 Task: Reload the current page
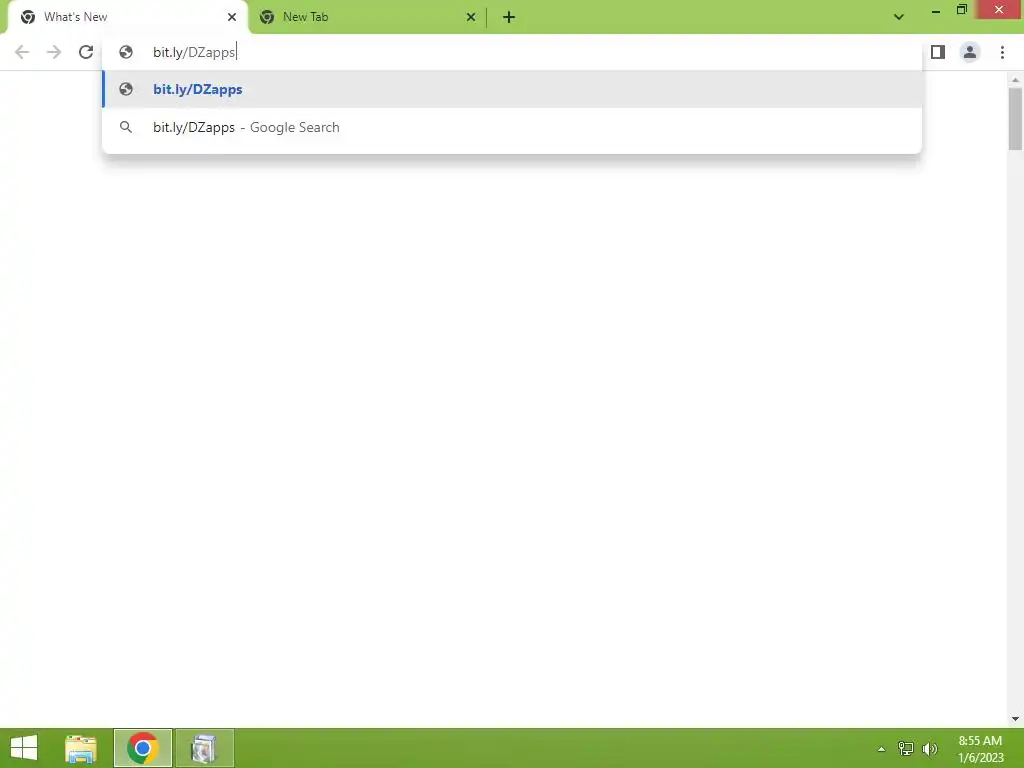tap(86, 52)
